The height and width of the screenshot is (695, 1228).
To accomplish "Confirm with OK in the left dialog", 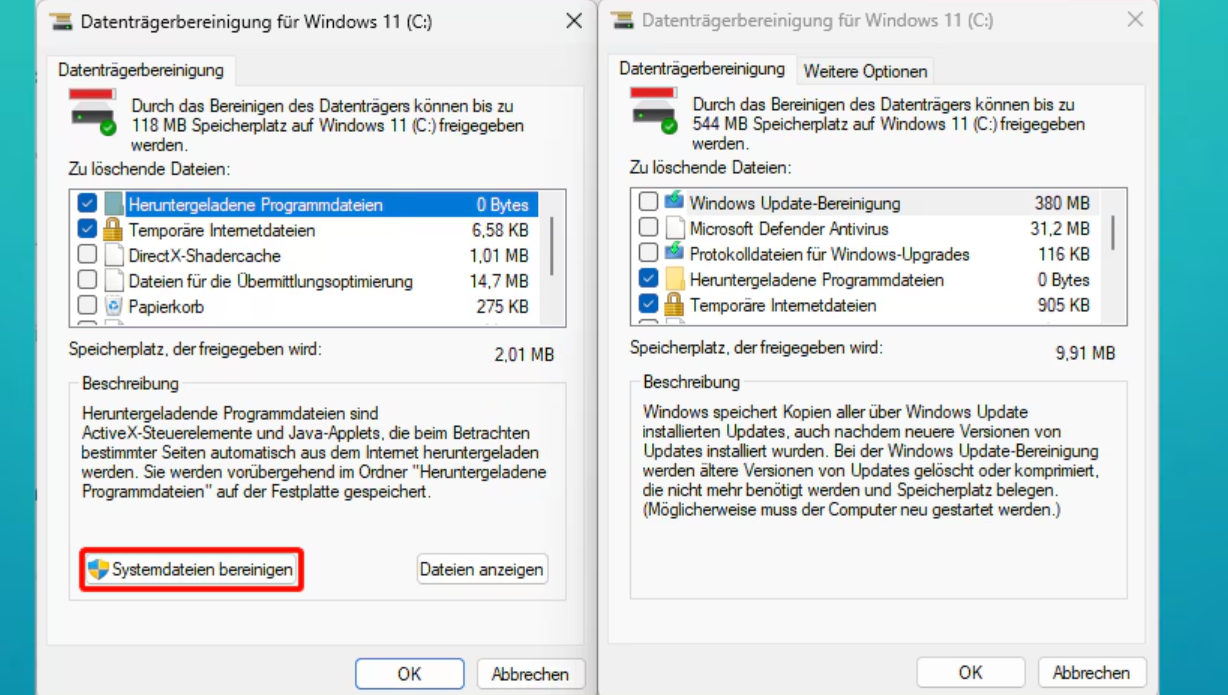I will (410, 673).
